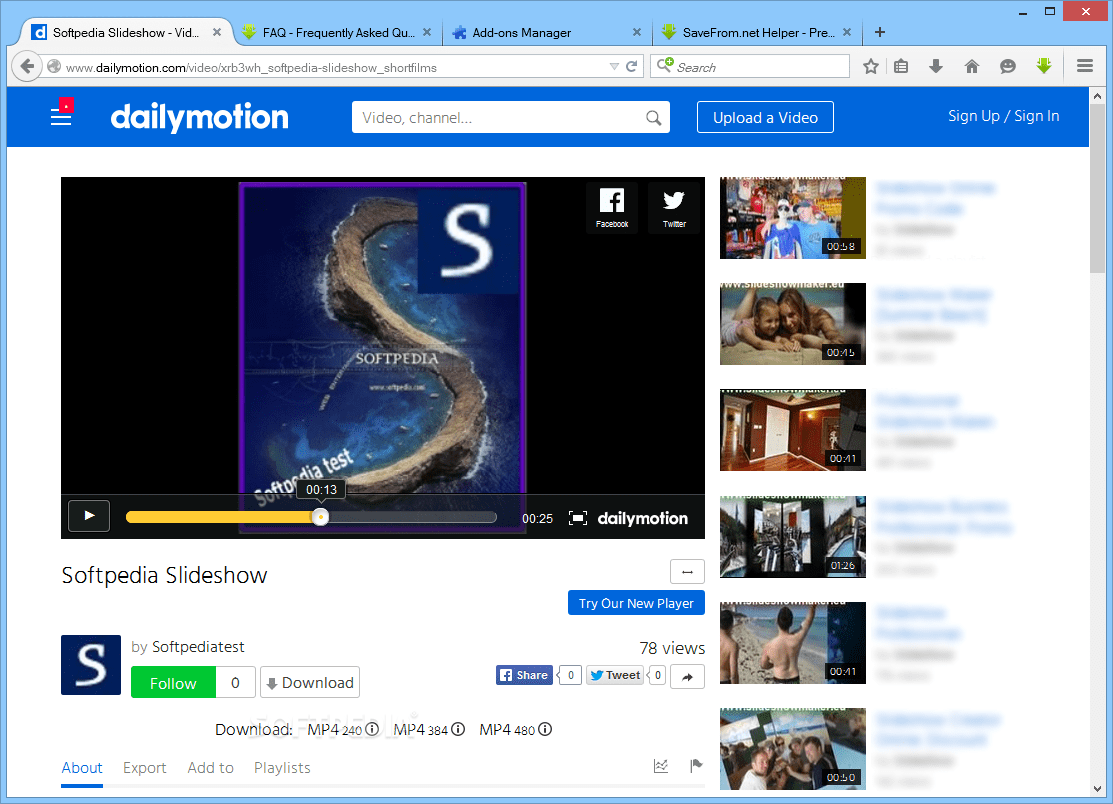Click Try Our New Player button
Screen dimensions: 1113x804
[x=636, y=603]
